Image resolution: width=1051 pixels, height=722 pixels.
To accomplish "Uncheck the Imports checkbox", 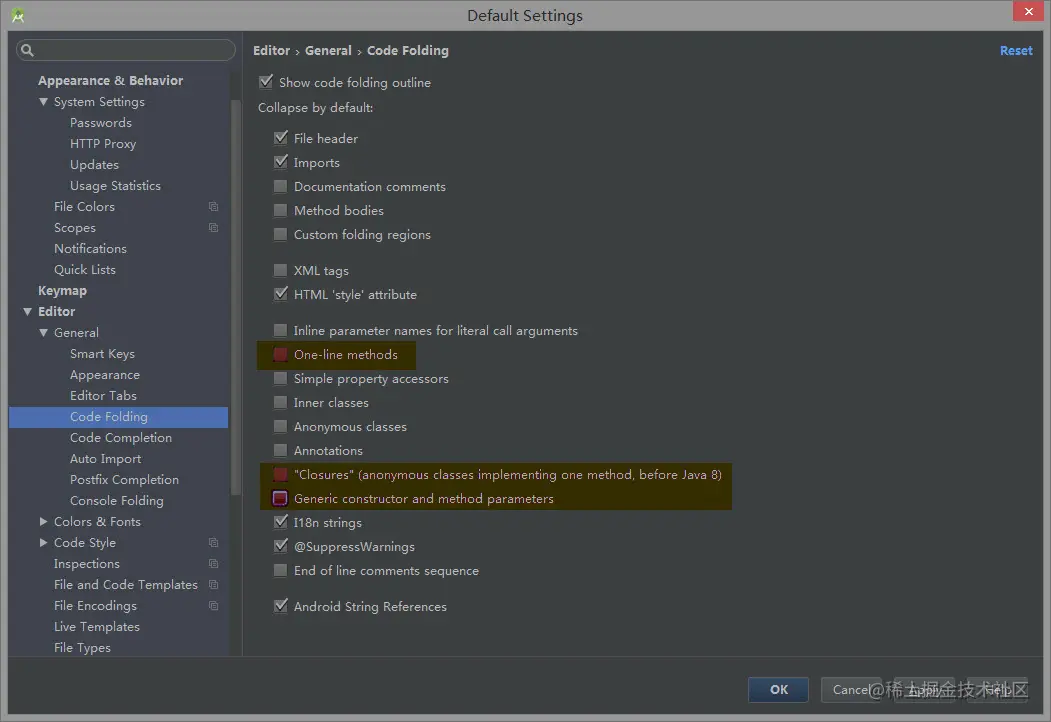I will (281, 162).
